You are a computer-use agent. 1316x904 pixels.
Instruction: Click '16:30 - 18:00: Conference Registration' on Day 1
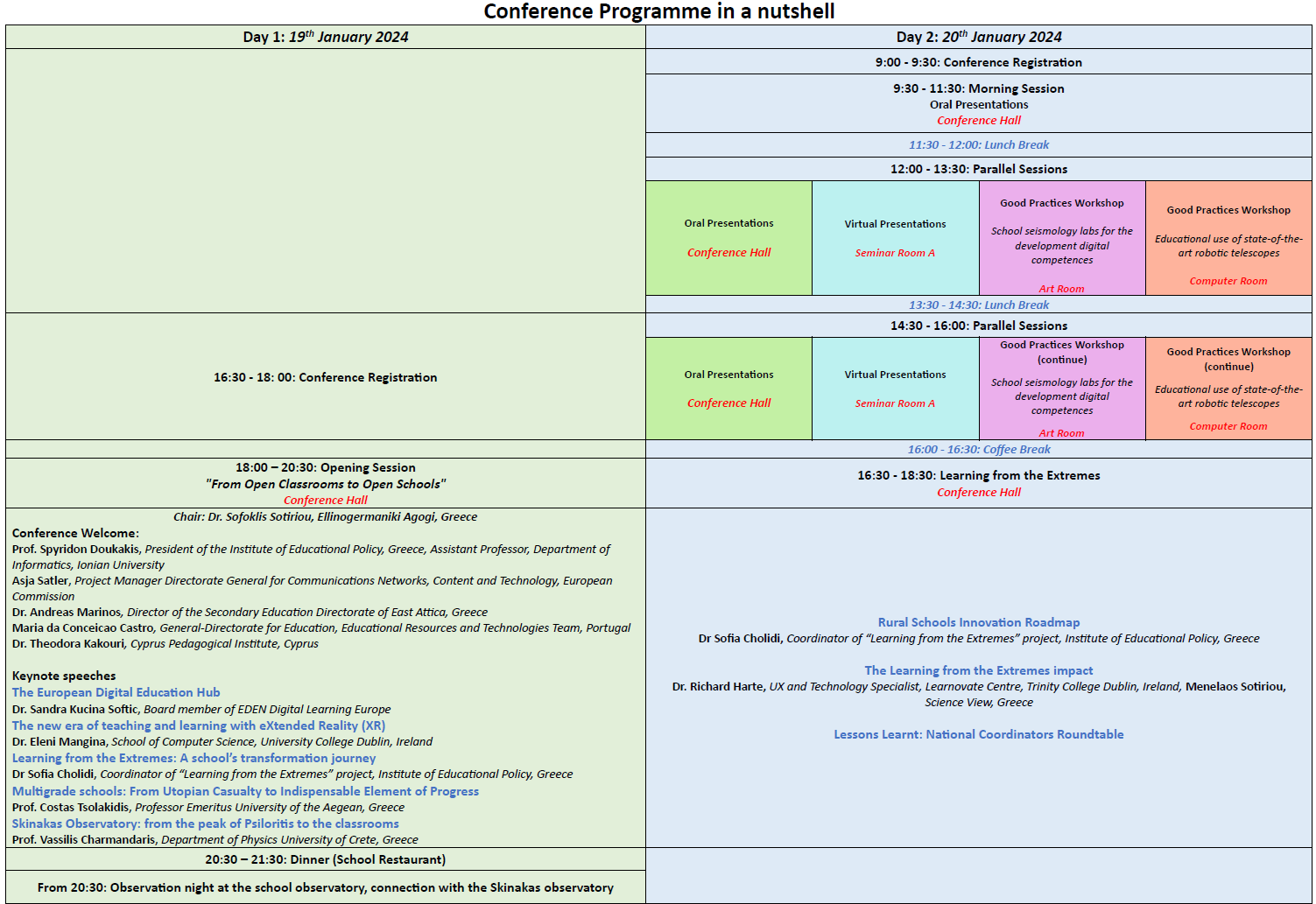(x=326, y=377)
